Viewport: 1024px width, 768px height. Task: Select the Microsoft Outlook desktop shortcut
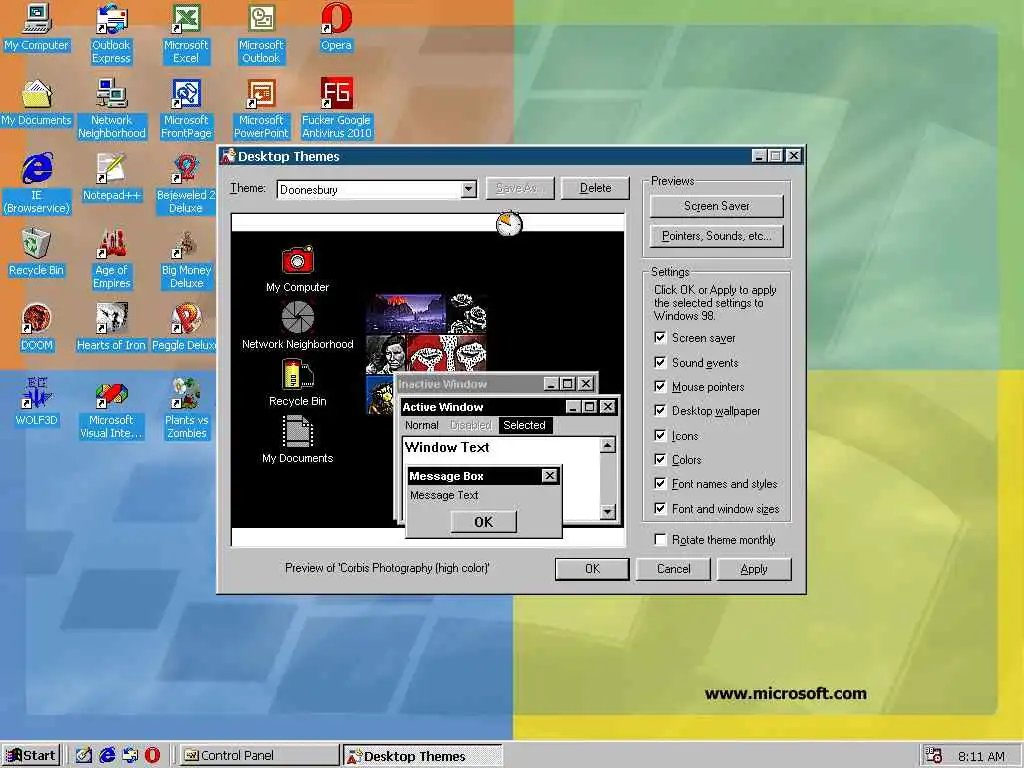(261, 34)
